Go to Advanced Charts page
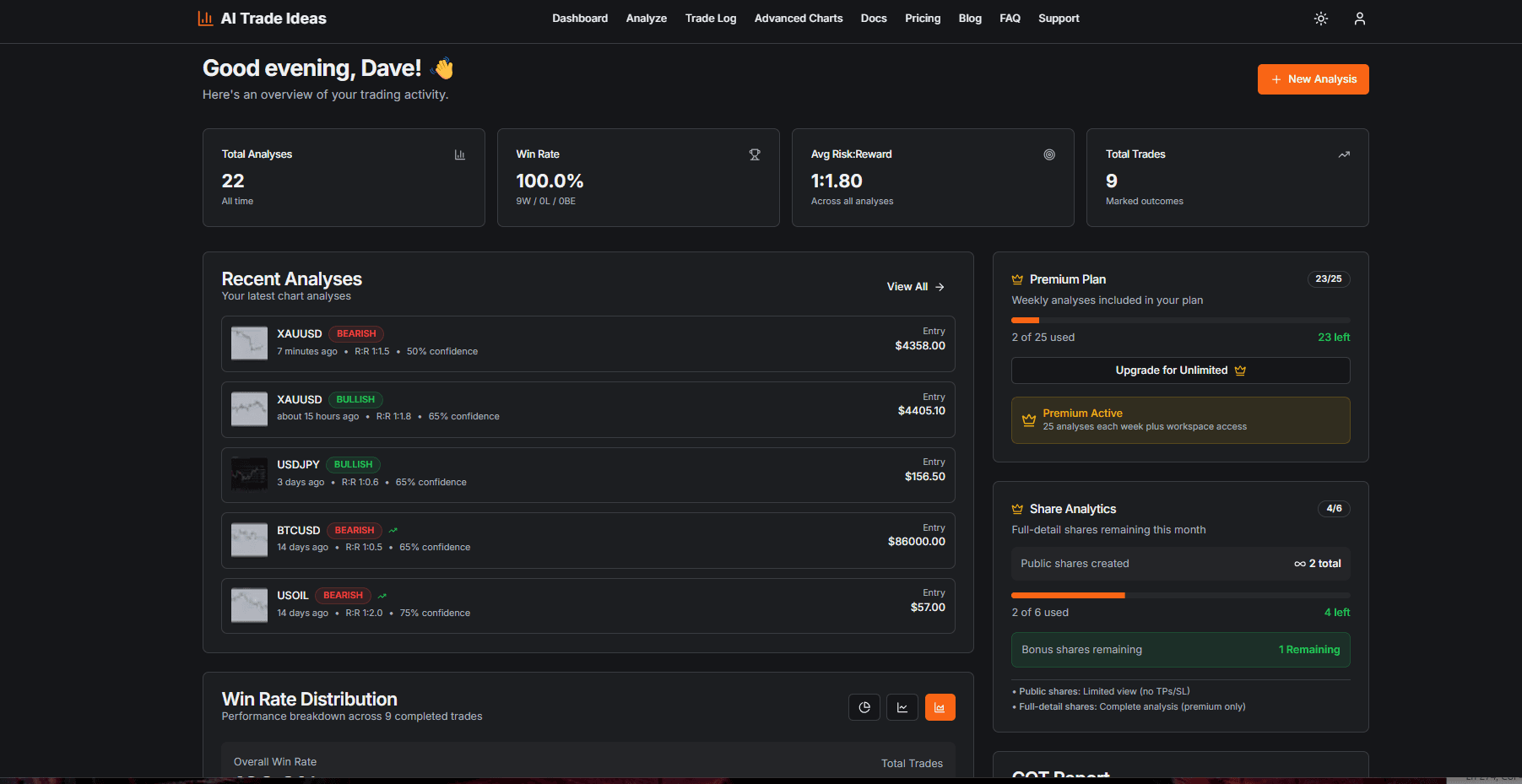This screenshot has height=784, width=1522. coord(798,19)
